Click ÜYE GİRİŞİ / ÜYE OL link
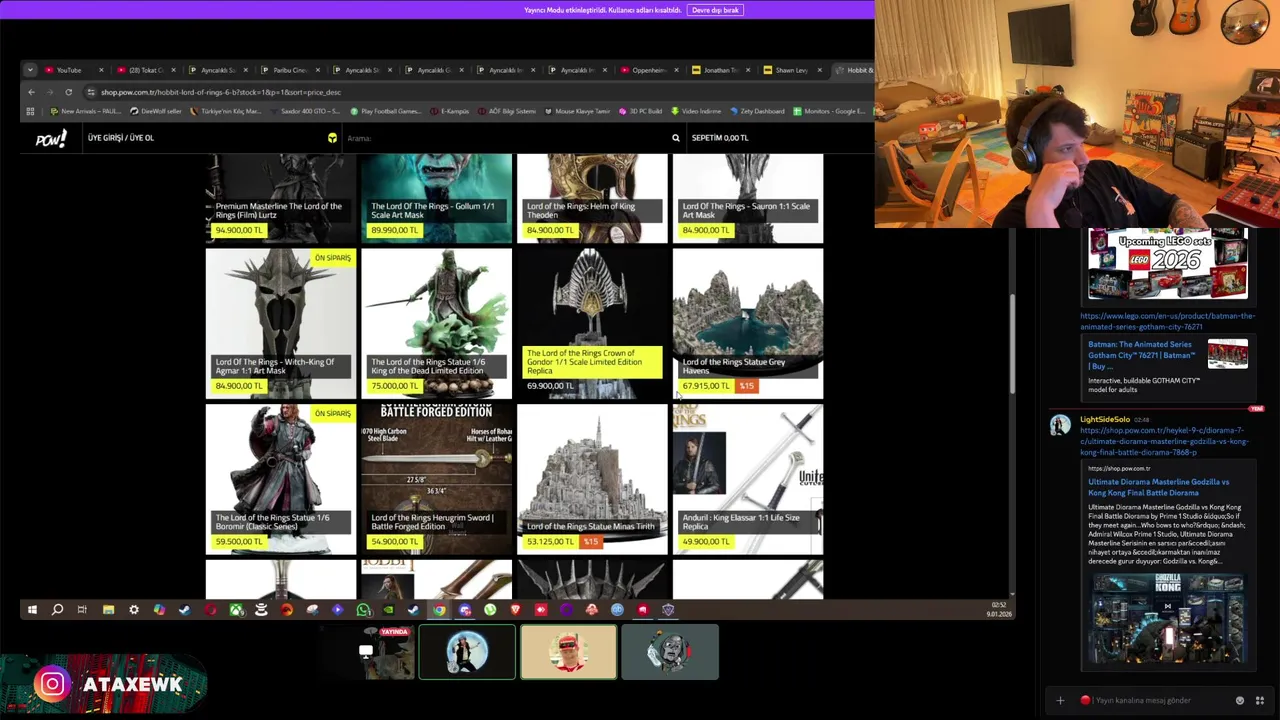Image resolution: width=1280 pixels, height=720 pixels. 120,138
